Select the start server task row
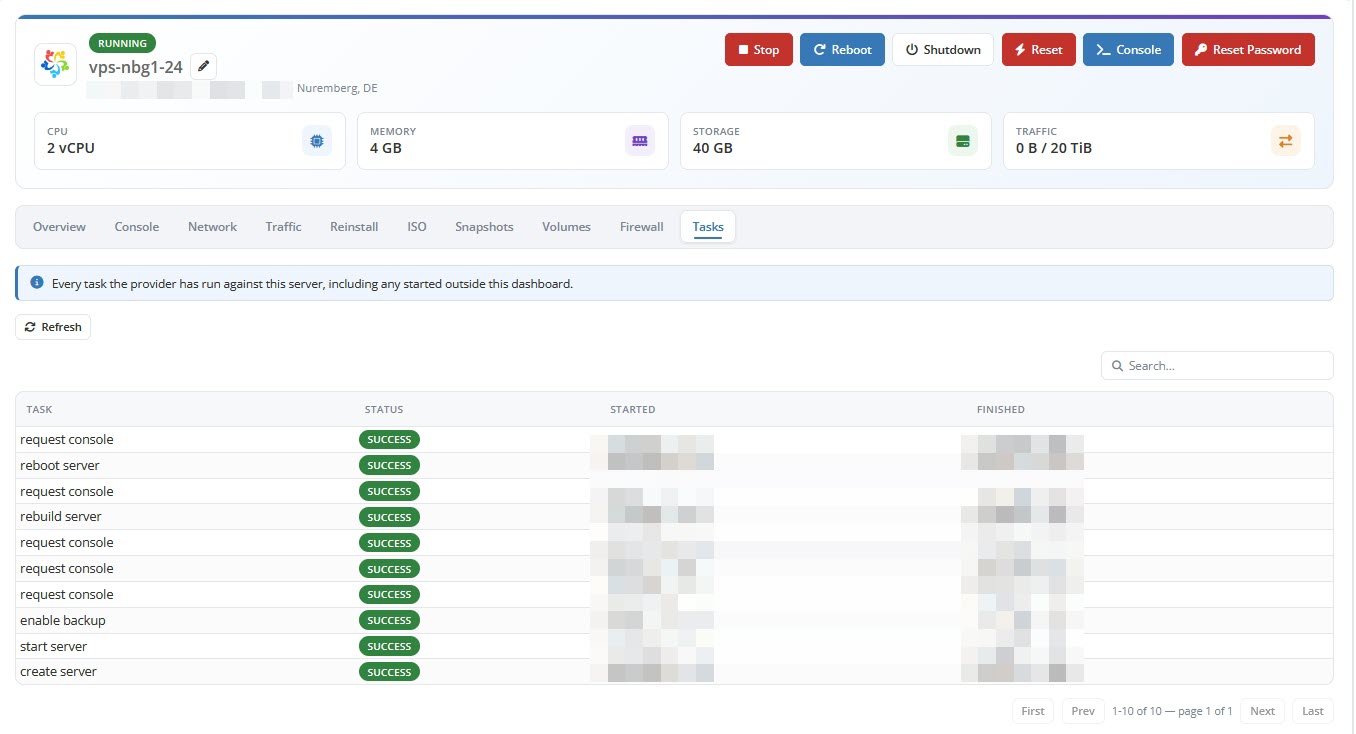This screenshot has width=1356, height=734. (x=674, y=647)
